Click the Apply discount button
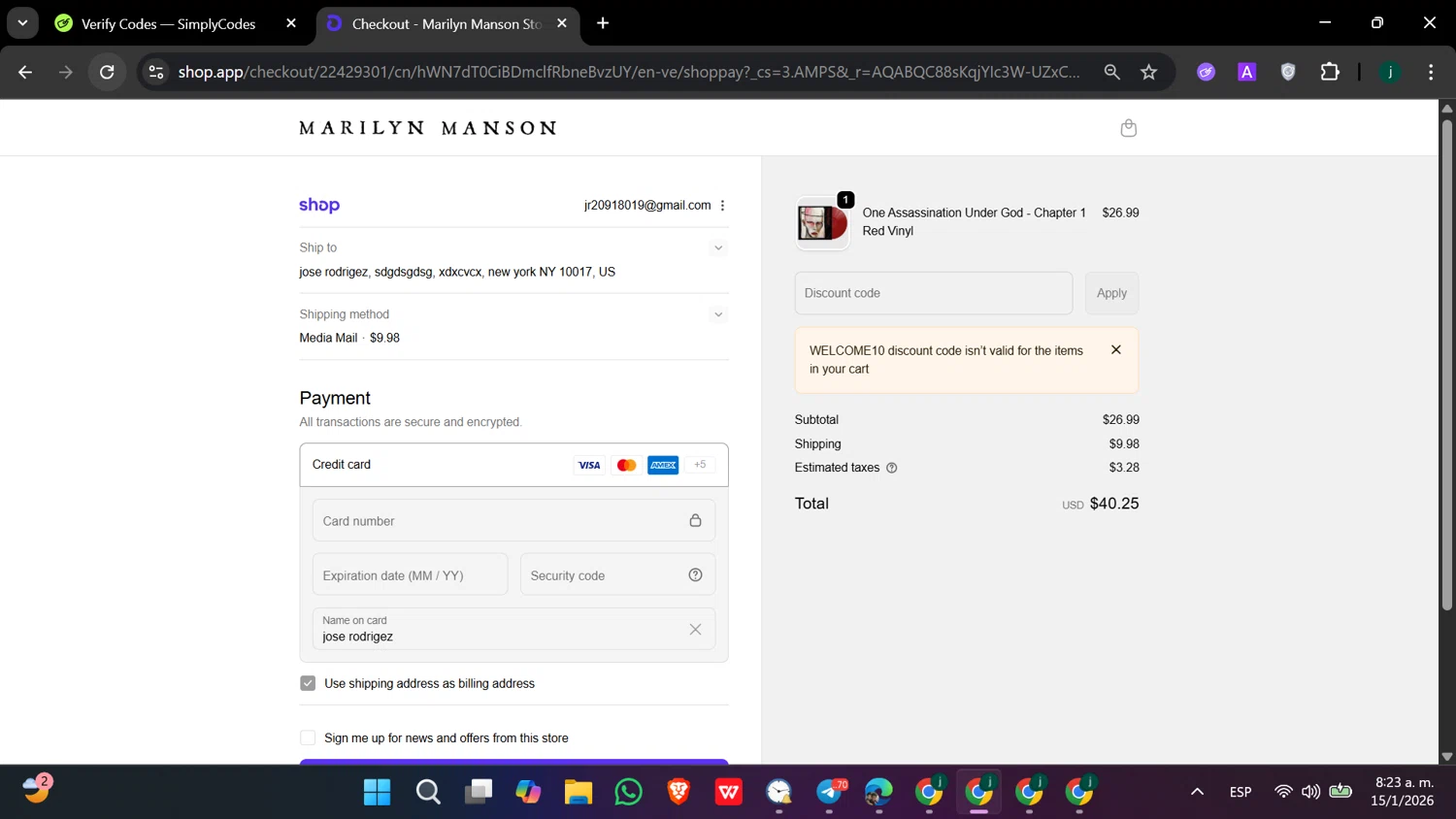 coord(1111,293)
